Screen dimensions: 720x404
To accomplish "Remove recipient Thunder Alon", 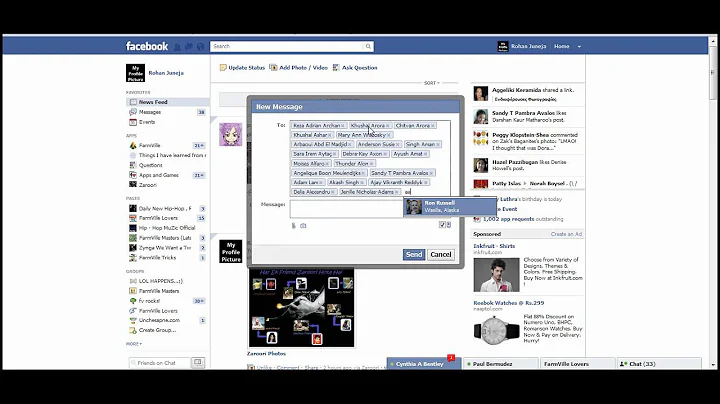I will (371, 164).
